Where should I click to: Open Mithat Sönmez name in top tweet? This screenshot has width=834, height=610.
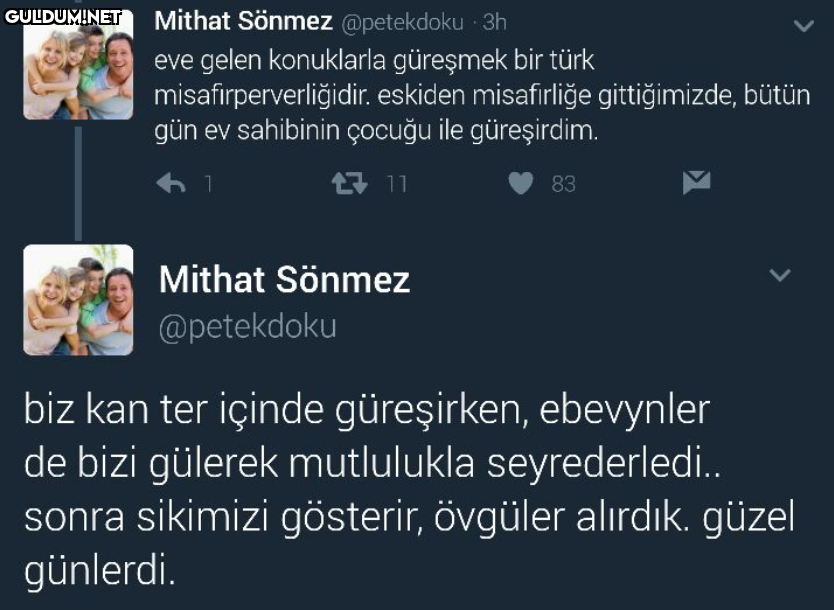(x=244, y=22)
